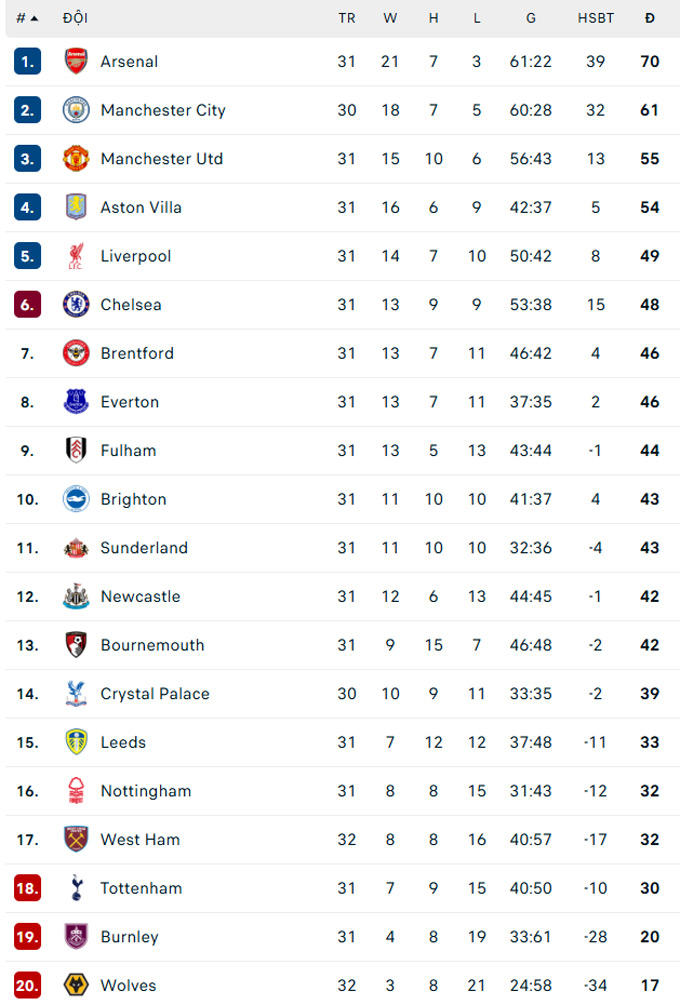Click the blue rank number 1 badge
The image size is (680, 1005).
[x=27, y=61]
